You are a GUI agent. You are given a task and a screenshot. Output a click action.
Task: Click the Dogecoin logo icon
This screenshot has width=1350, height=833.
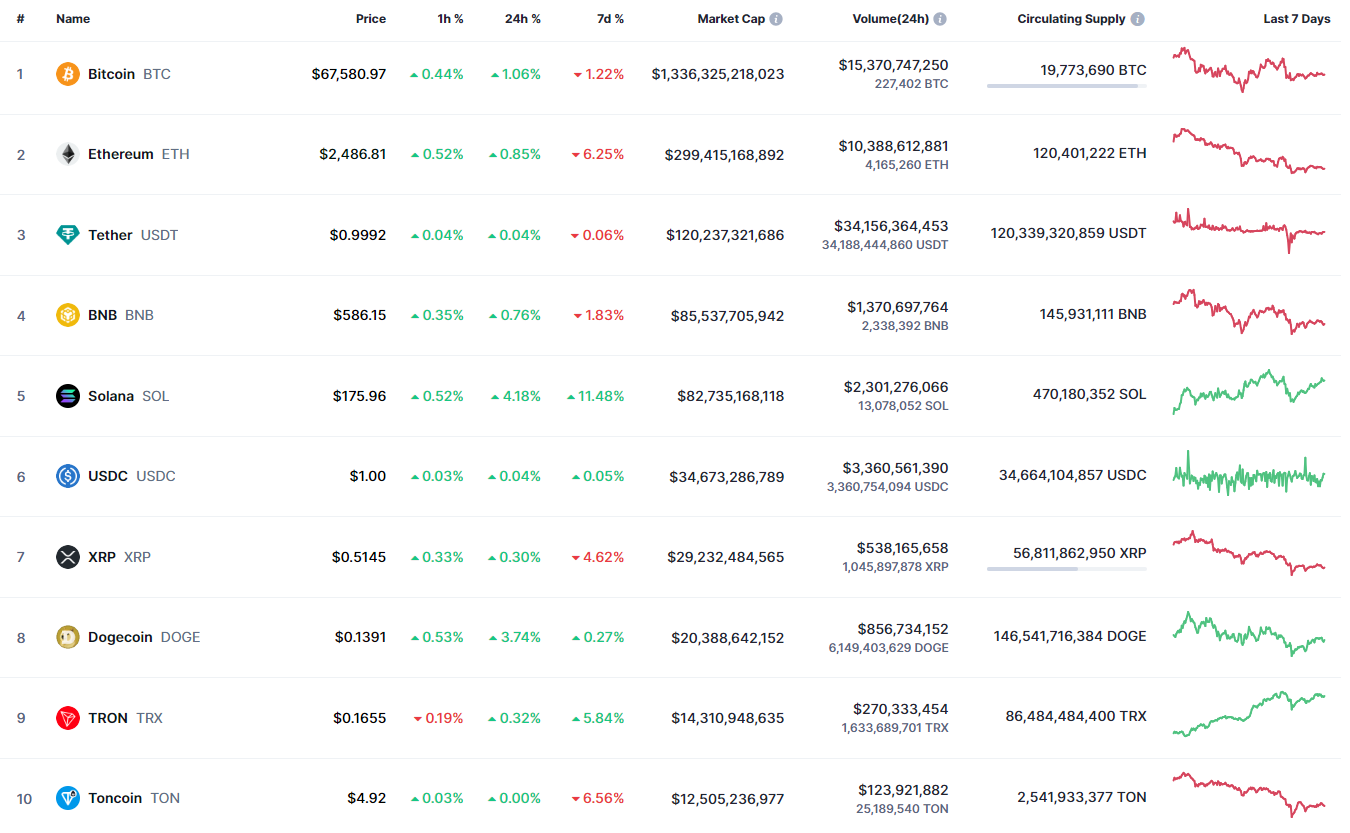click(68, 637)
